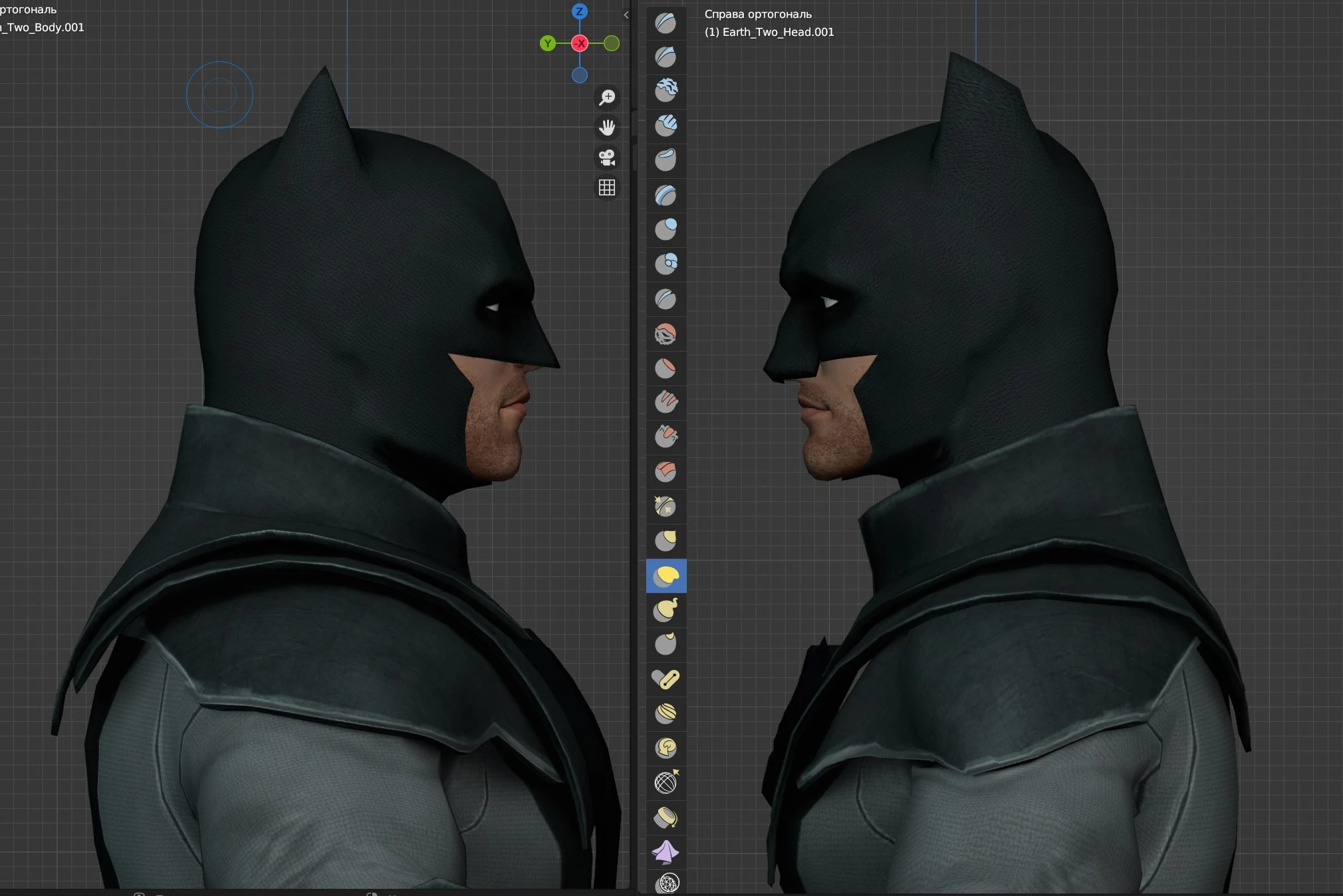Select the Draw Sharp sculpt brush
The width and height of the screenshot is (1343, 896).
point(667,57)
